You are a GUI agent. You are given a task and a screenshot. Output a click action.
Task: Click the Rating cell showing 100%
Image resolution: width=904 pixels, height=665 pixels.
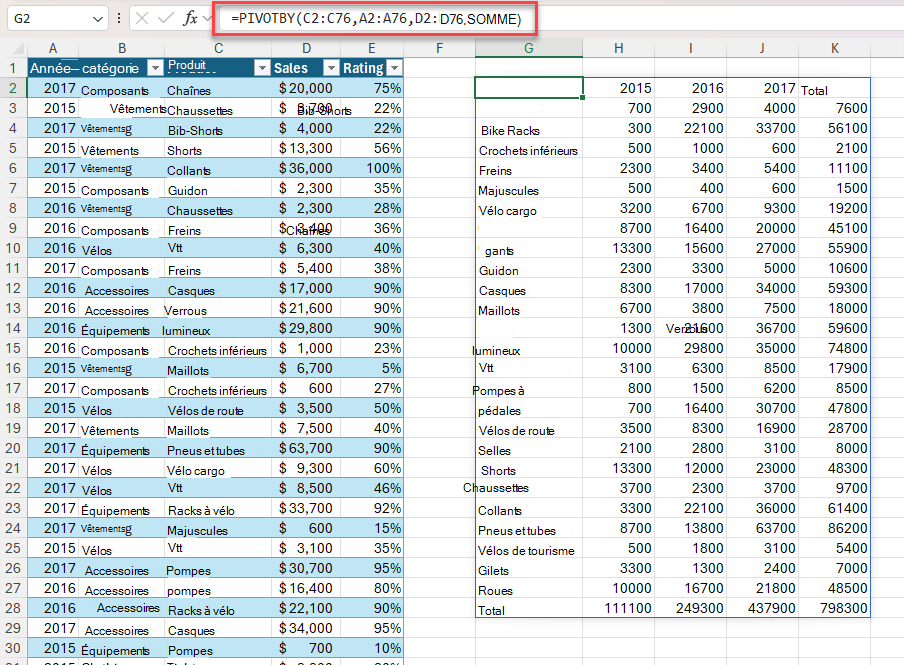pyautogui.click(x=372, y=168)
